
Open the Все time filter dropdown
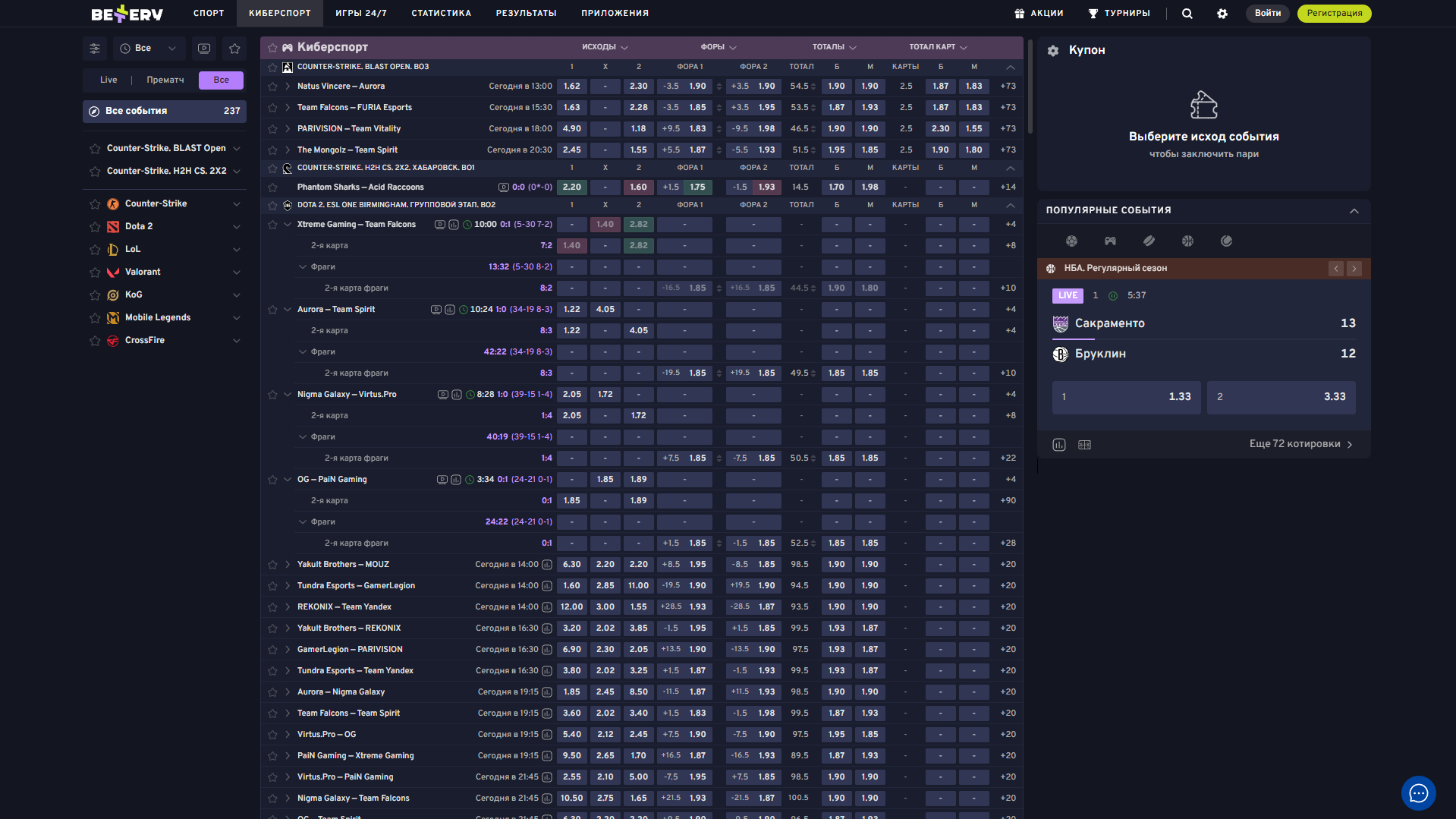(x=149, y=49)
